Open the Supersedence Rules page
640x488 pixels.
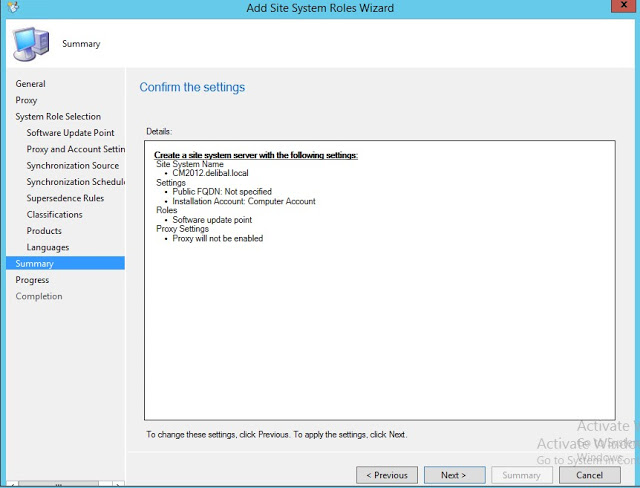[65, 198]
